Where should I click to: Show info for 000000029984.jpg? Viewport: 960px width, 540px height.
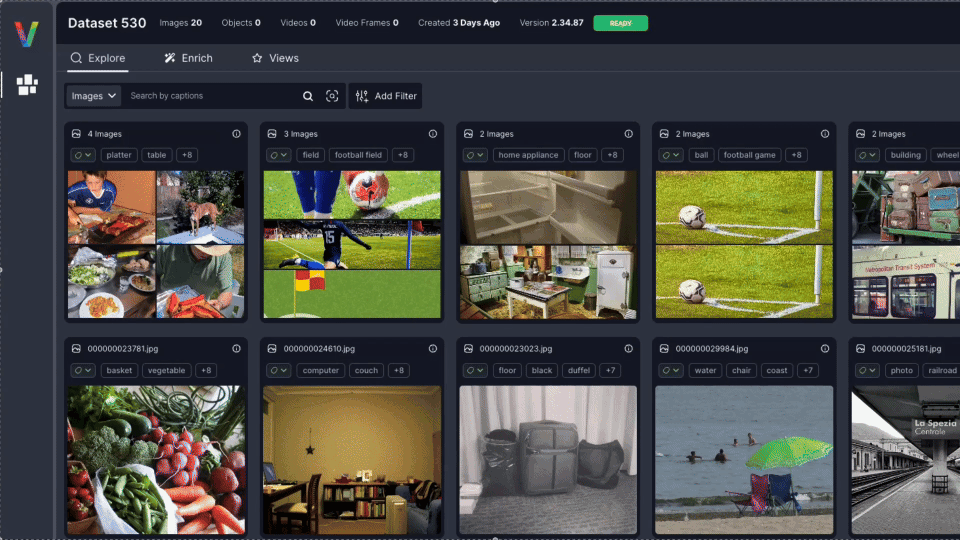coord(825,348)
